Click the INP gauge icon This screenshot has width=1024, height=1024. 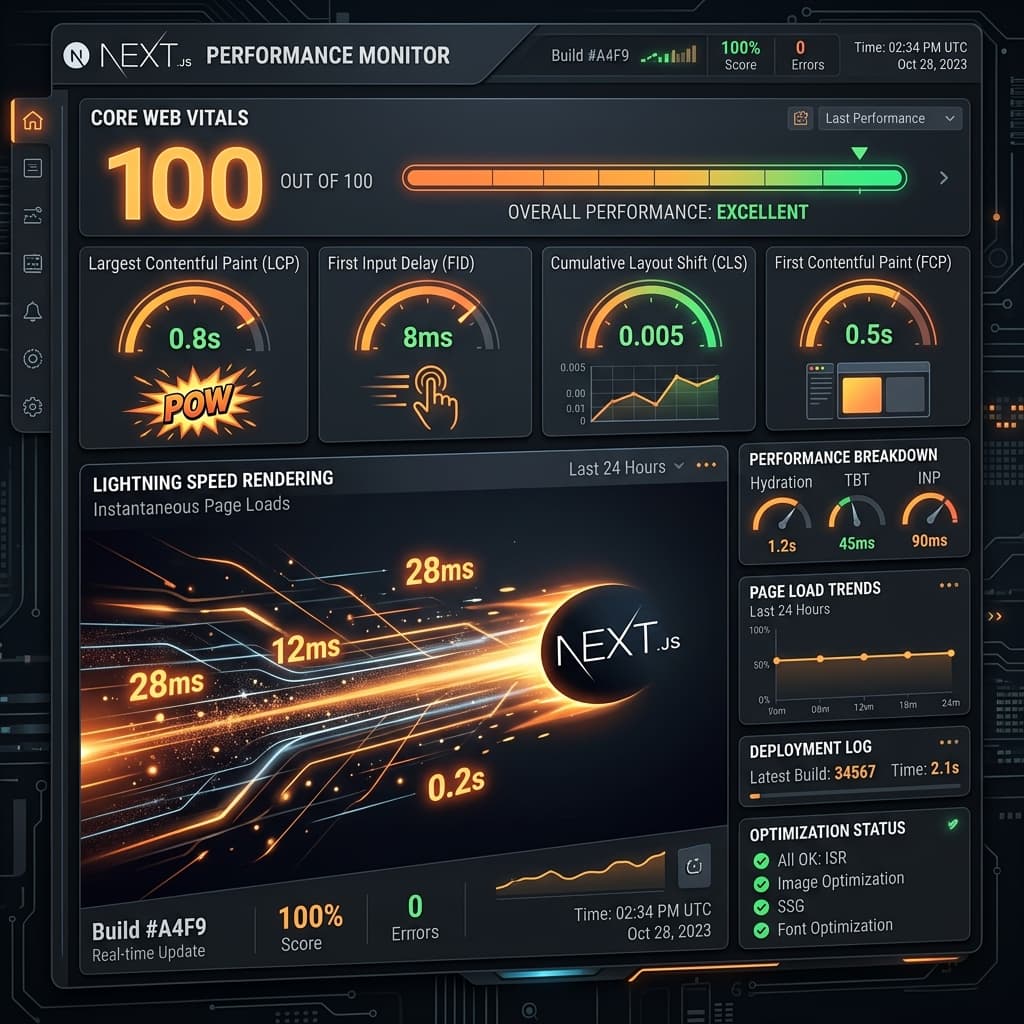pos(929,509)
